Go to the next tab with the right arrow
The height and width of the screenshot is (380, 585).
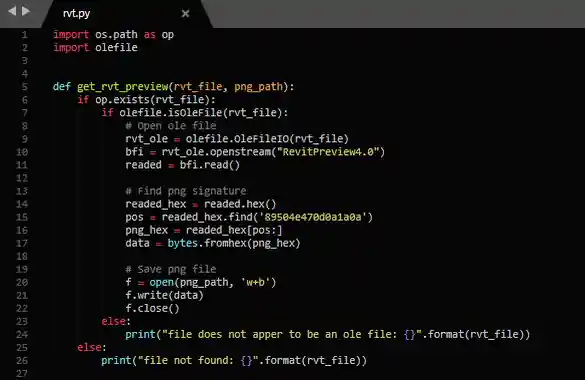coord(26,11)
